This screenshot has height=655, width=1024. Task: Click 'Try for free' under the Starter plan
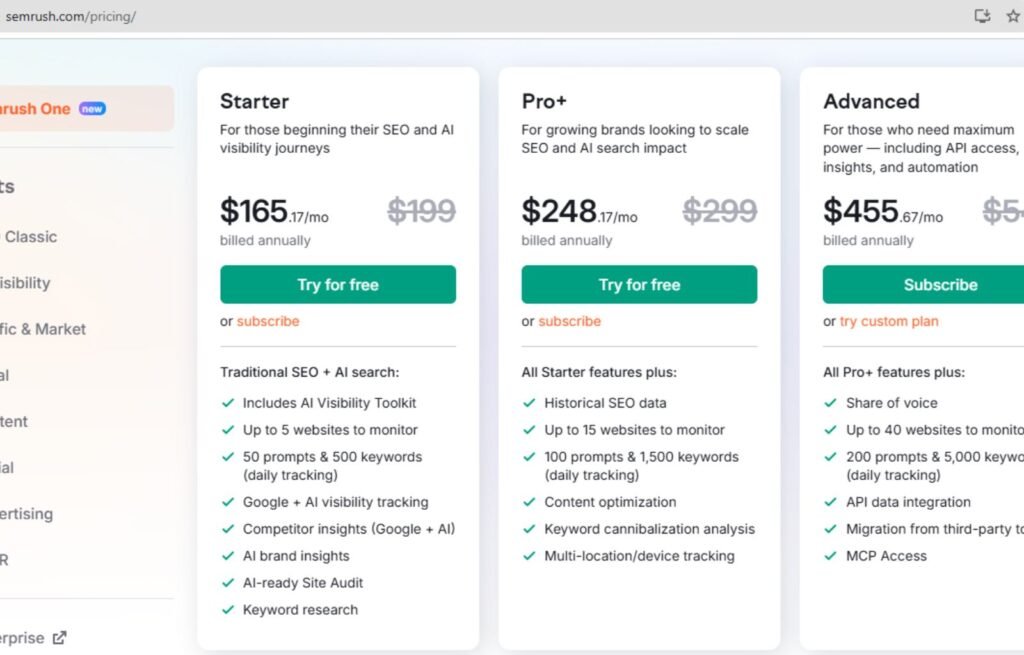[x=337, y=284]
